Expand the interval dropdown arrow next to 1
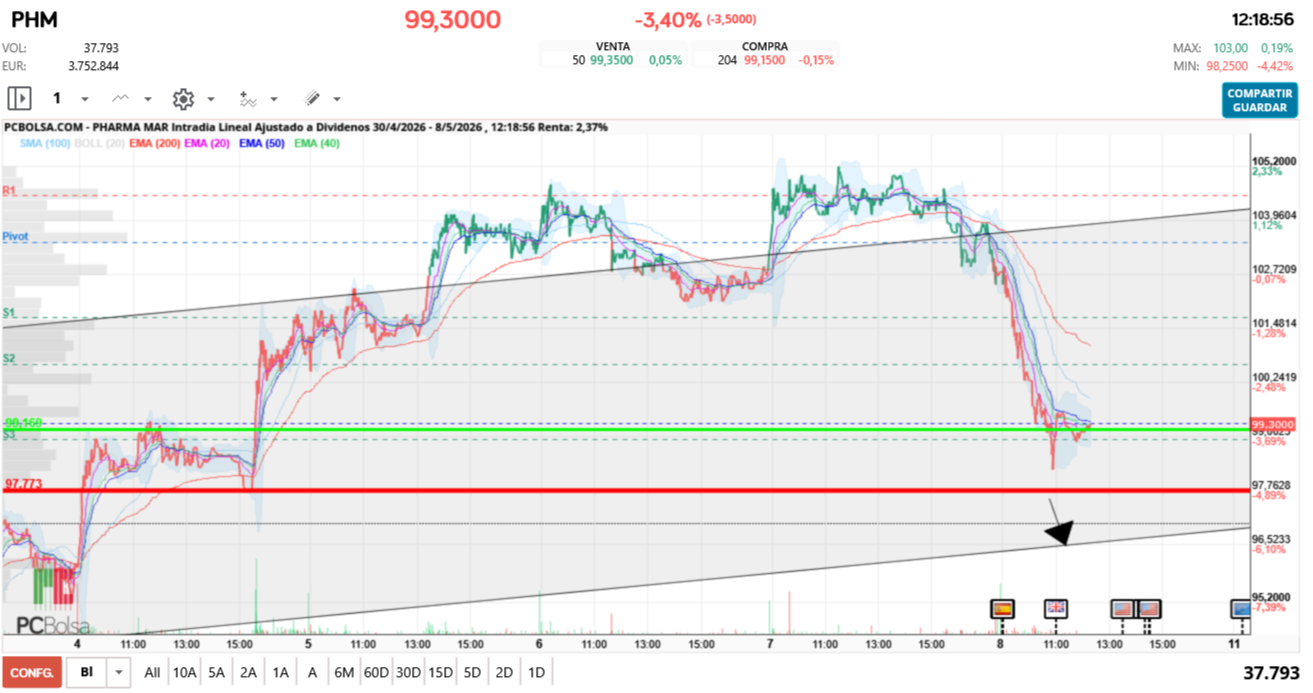Image resolution: width=1313 pixels, height=693 pixels. 84,99
